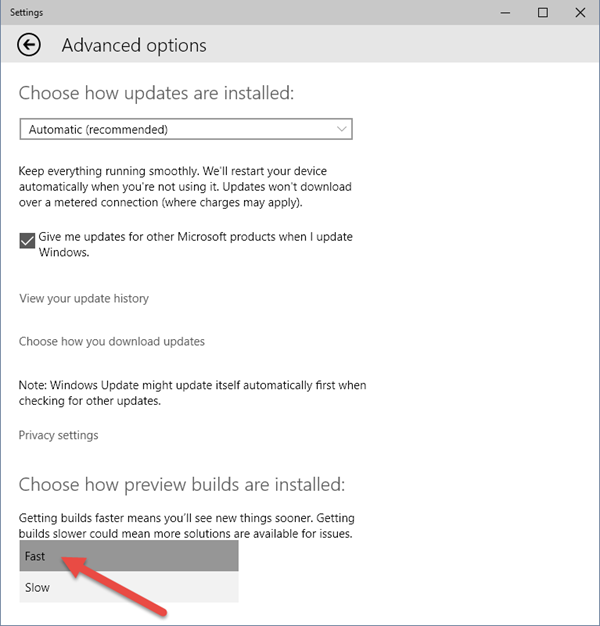600x626 pixels.
Task: Click 'Choose how updates are installed' heading
Action: (157, 93)
